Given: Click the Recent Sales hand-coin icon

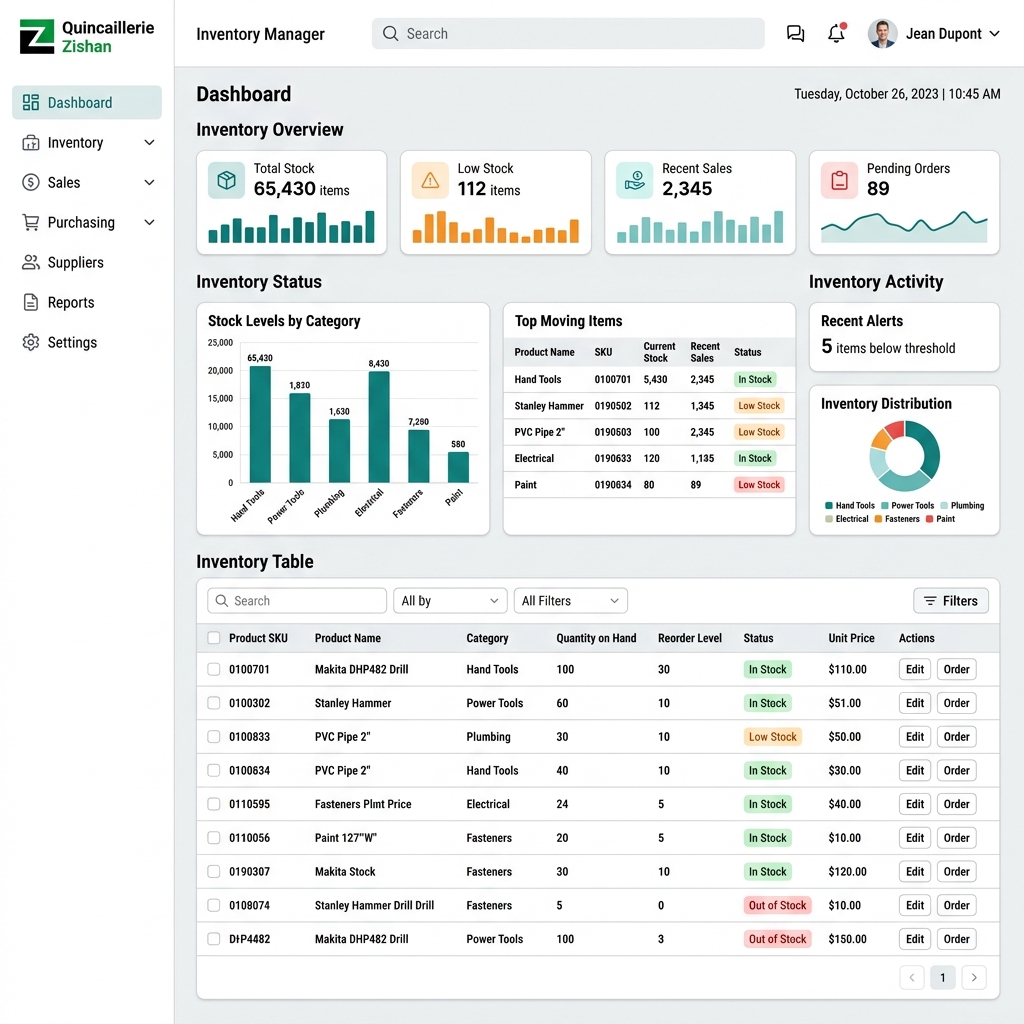Looking at the screenshot, I should point(634,180).
